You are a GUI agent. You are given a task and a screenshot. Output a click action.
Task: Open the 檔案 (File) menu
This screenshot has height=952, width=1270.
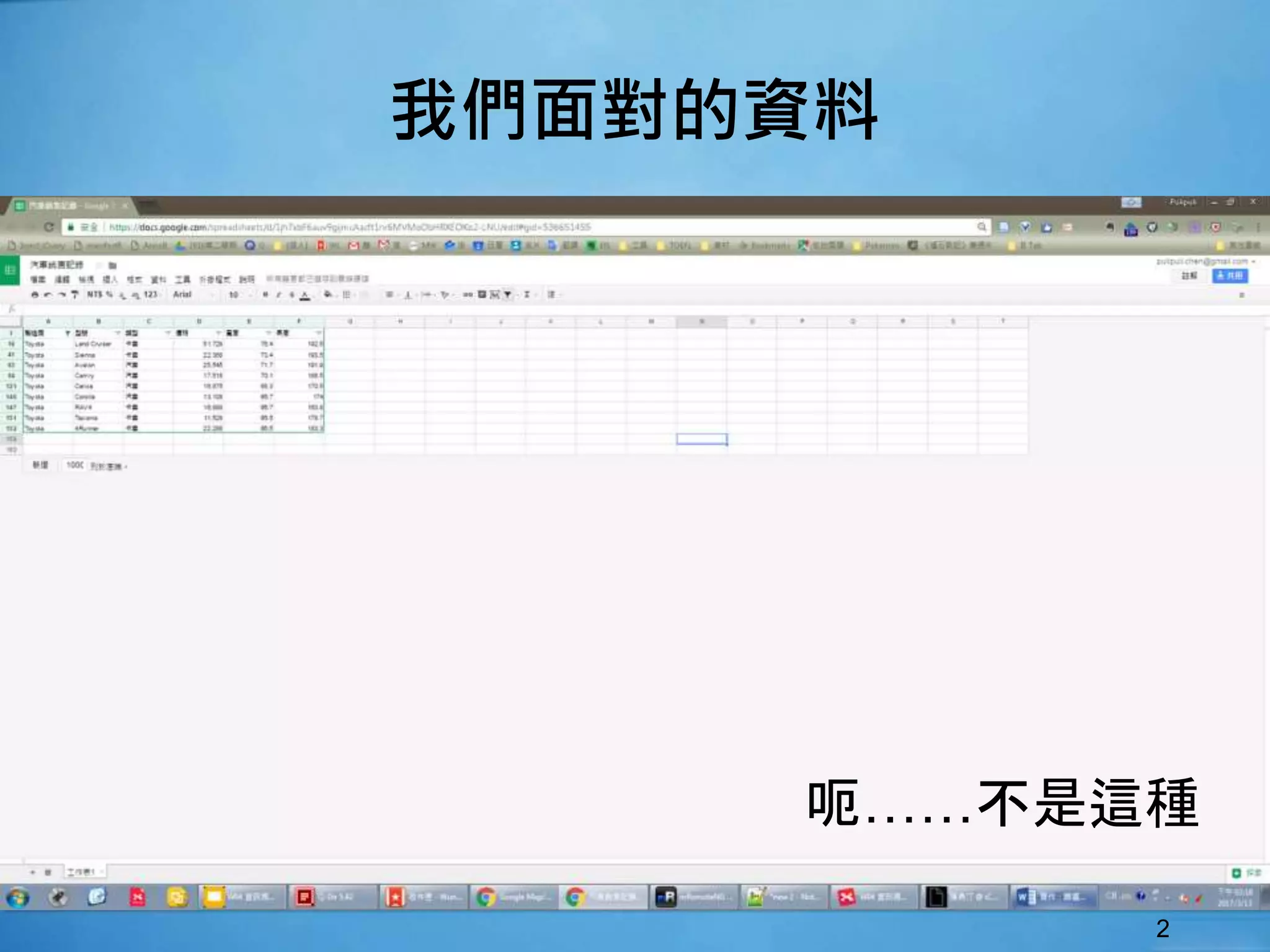pyautogui.click(x=38, y=280)
